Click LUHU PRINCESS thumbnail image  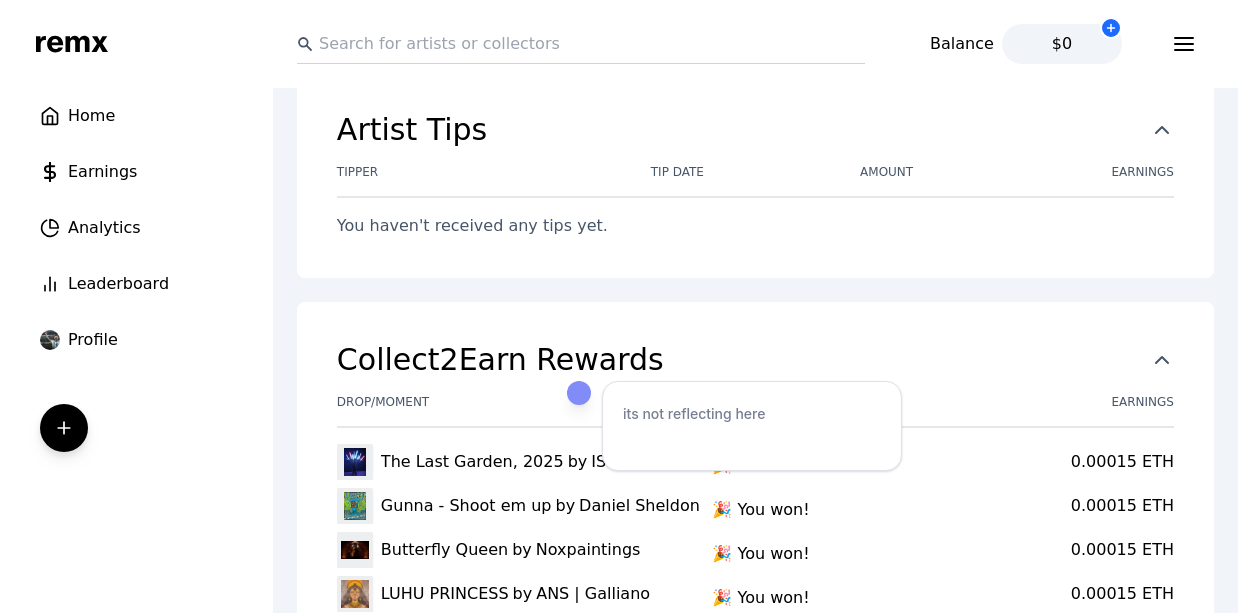pyautogui.click(x=355, y=594)
